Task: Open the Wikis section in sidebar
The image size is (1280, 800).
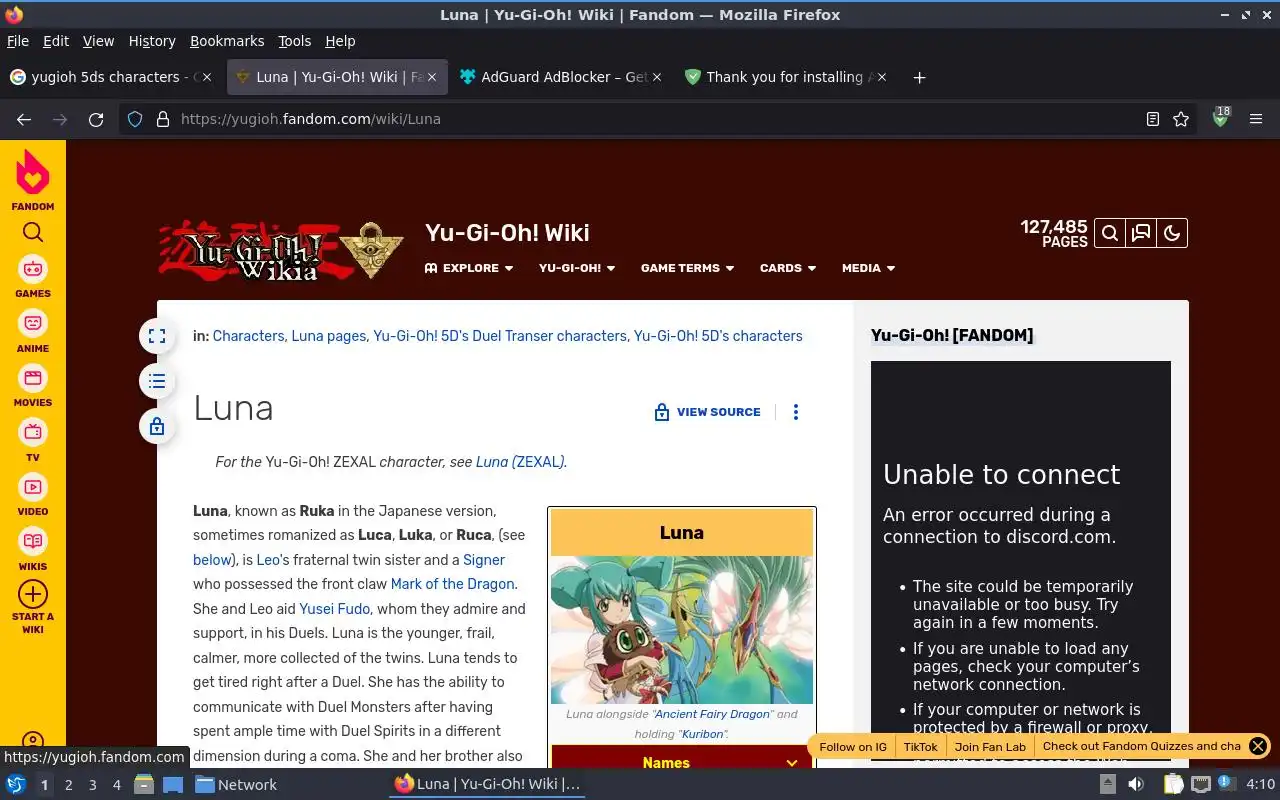Action: click(x=33, y=549)
